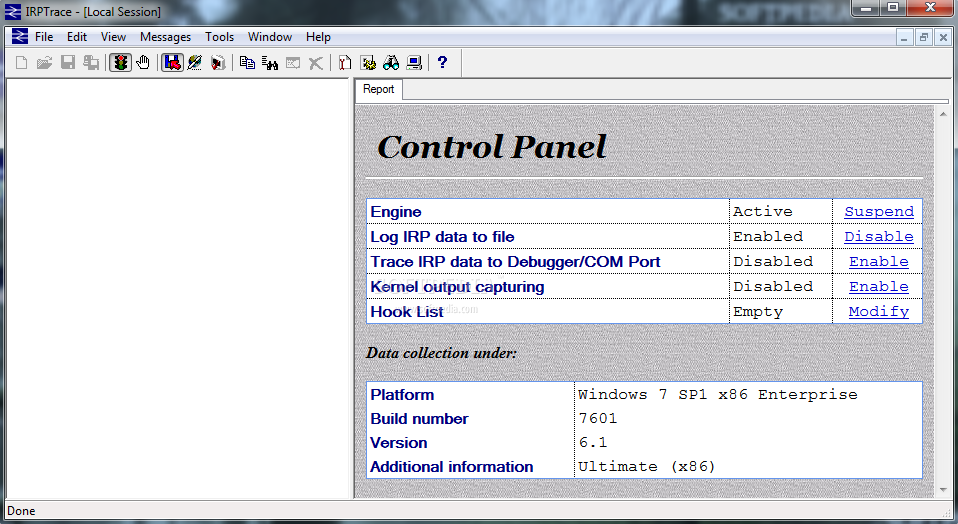The width and height of the screenshot is (958, 524).
Task: Click the 'Active' engine status value
Action: pos(762,211)
